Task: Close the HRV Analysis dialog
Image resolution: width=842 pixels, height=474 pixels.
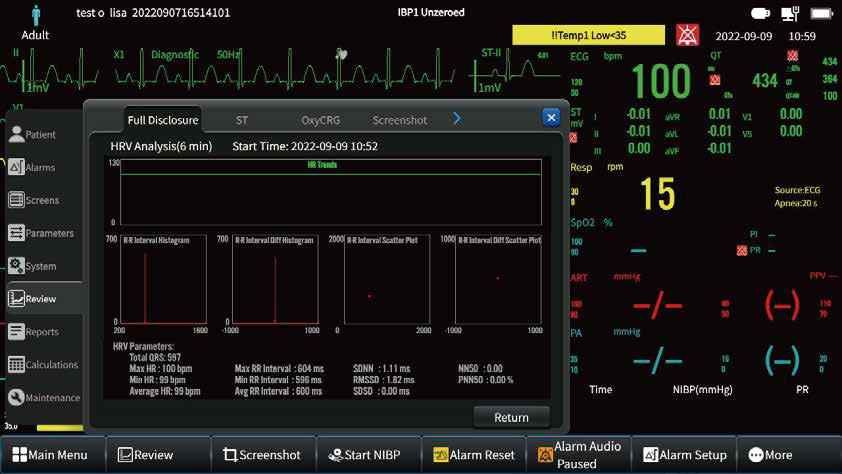Action: [550, 117]
